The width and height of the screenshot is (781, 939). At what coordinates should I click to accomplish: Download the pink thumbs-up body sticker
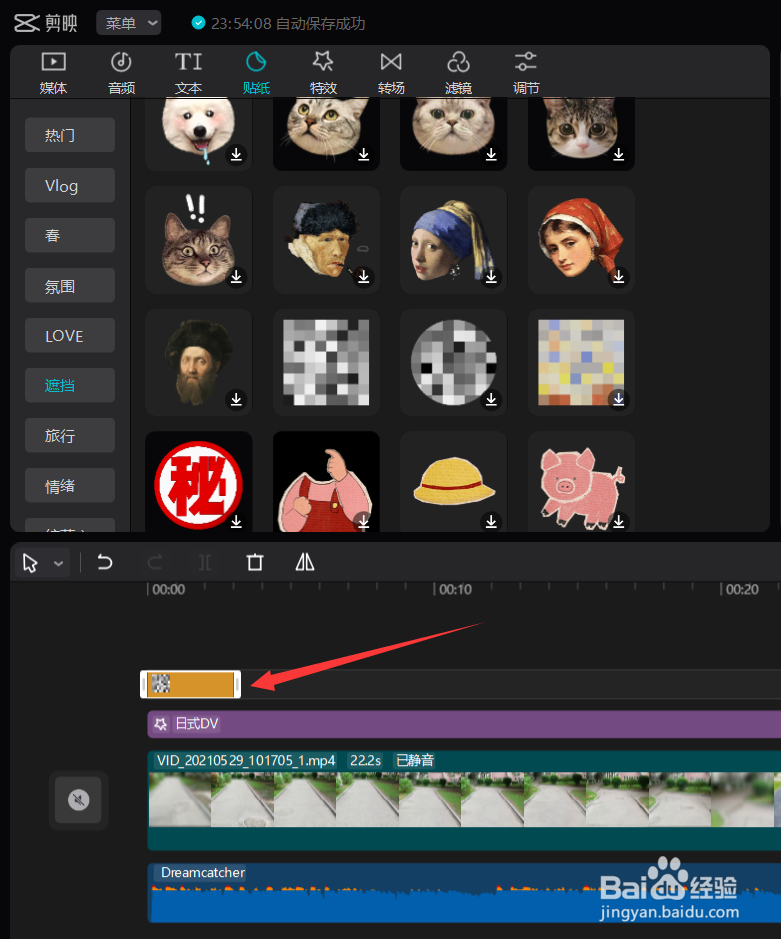pyautogui.click(x=364, y=521)
